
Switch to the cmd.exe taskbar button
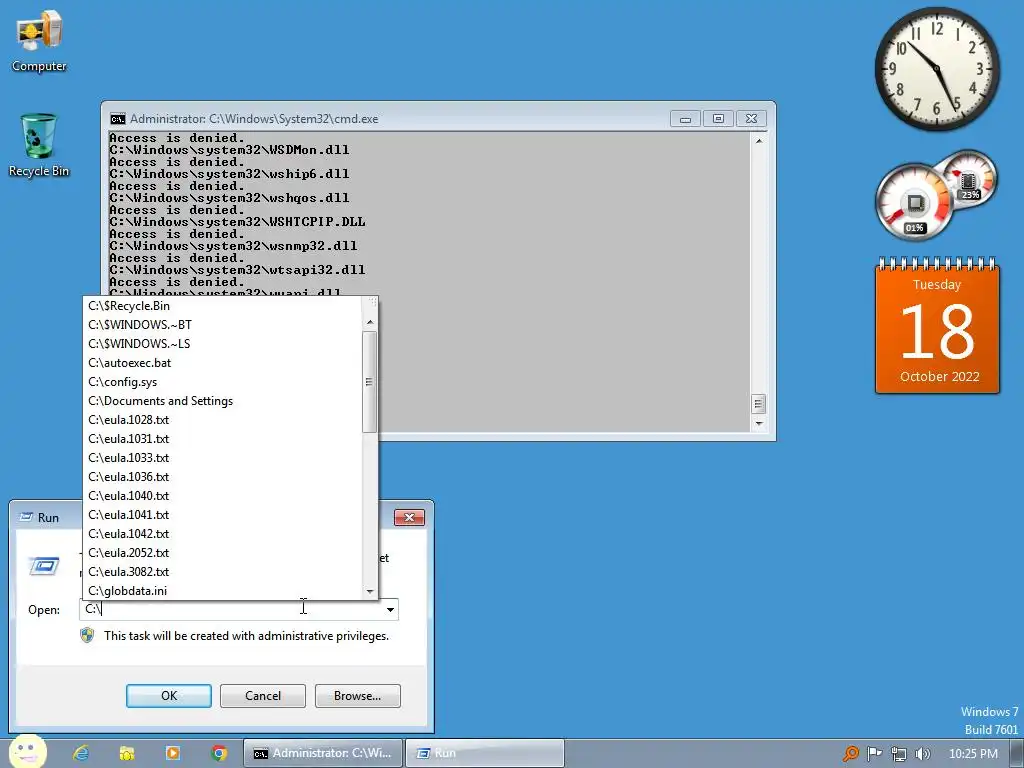[x=323, y=753]
